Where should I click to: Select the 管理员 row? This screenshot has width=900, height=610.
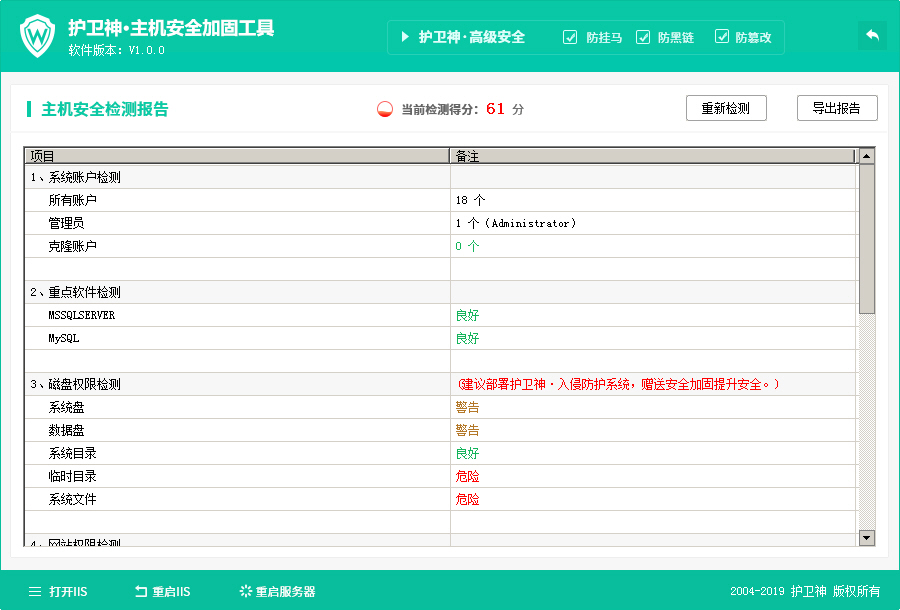(x=441, y=223)
